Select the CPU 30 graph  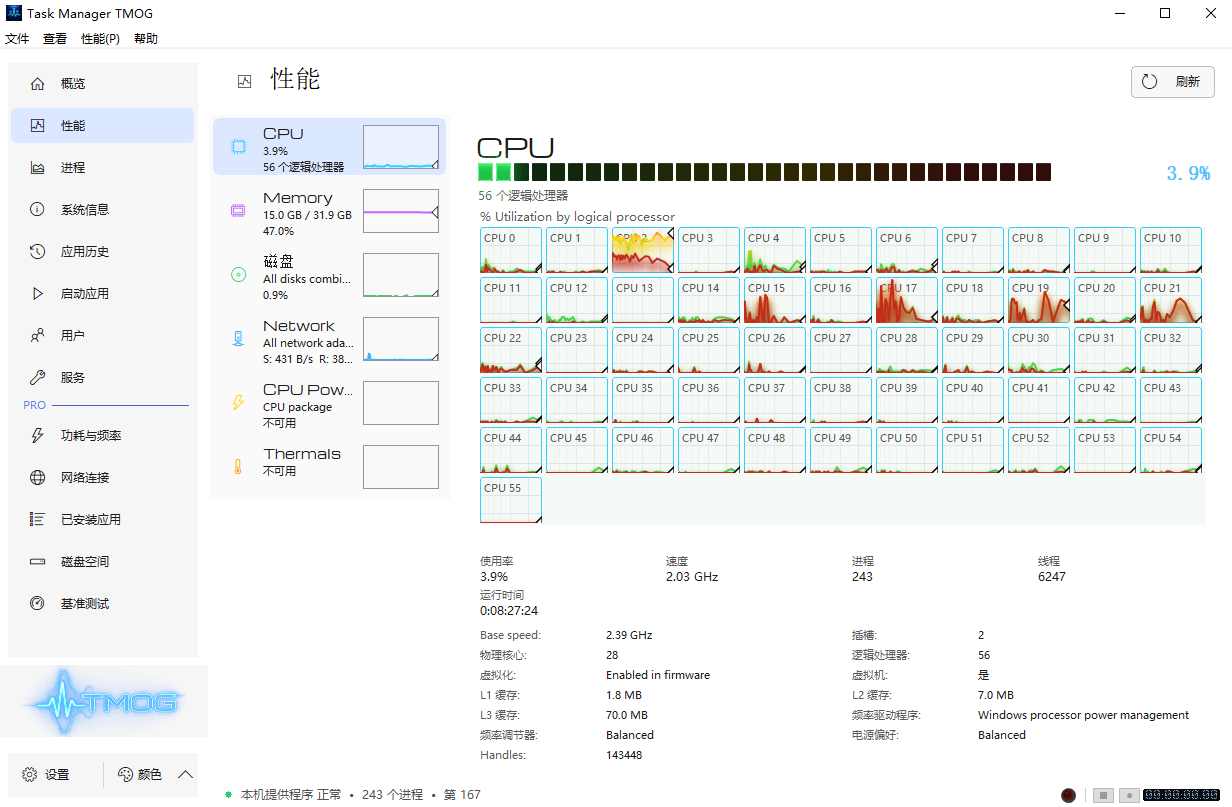click(1039, 350)
